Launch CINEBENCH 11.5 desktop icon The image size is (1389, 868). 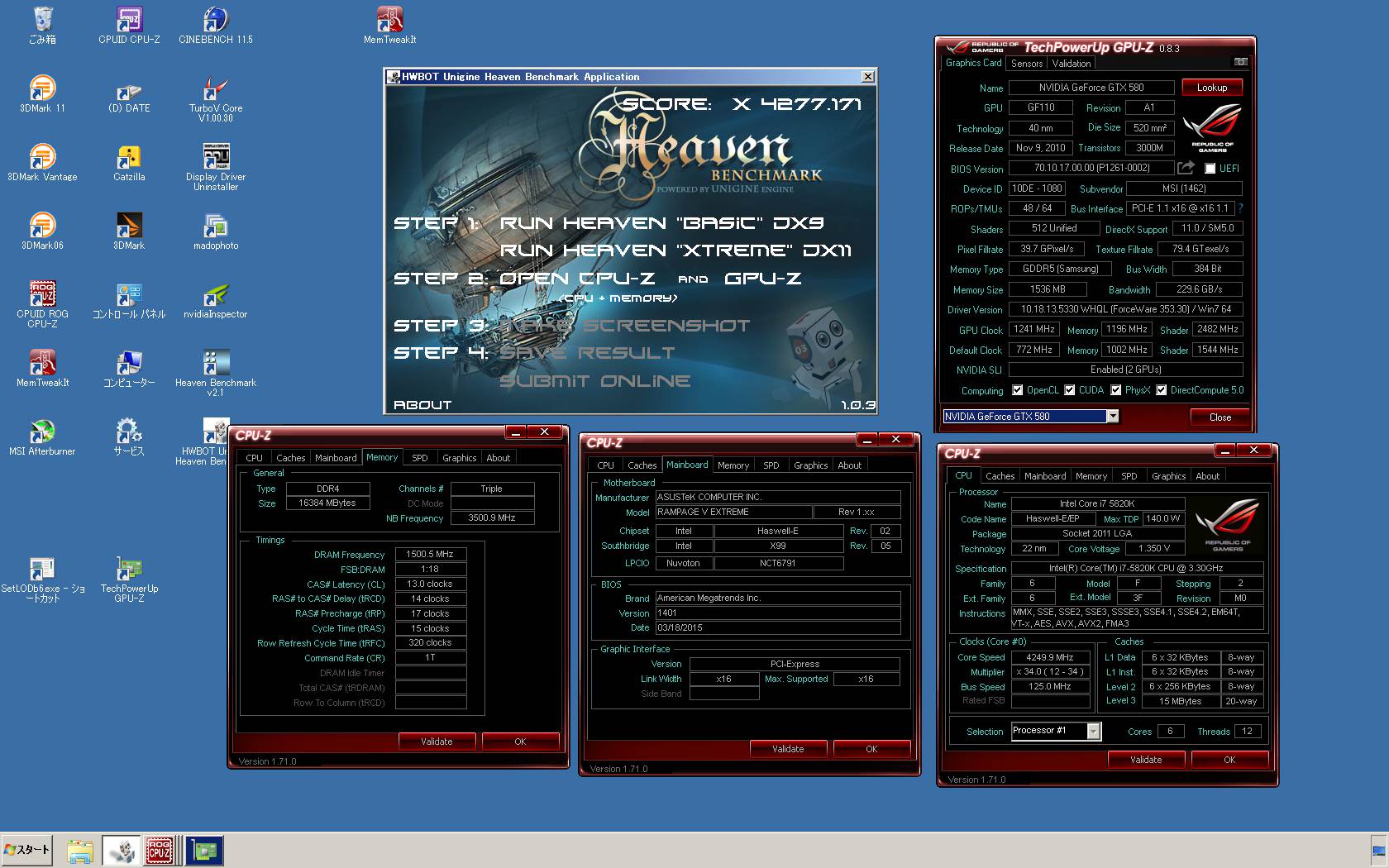[x=216, y=25]
